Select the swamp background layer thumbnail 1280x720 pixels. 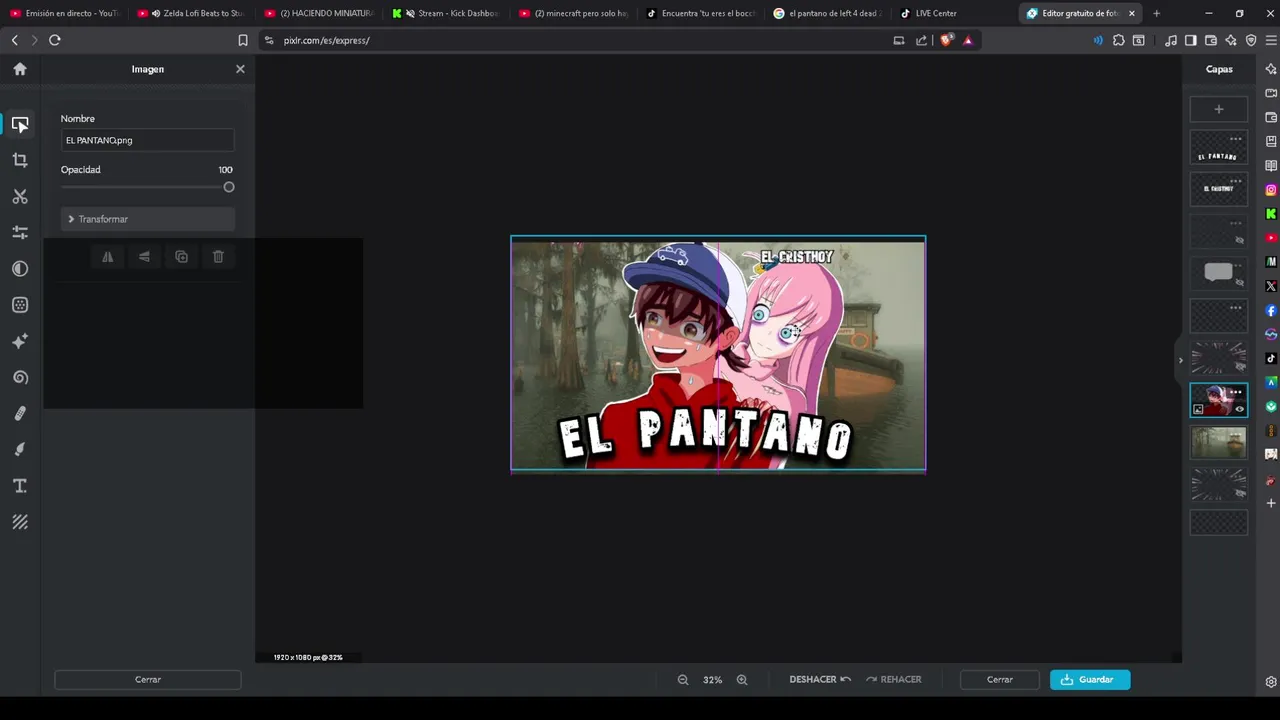pos(1218,442)
